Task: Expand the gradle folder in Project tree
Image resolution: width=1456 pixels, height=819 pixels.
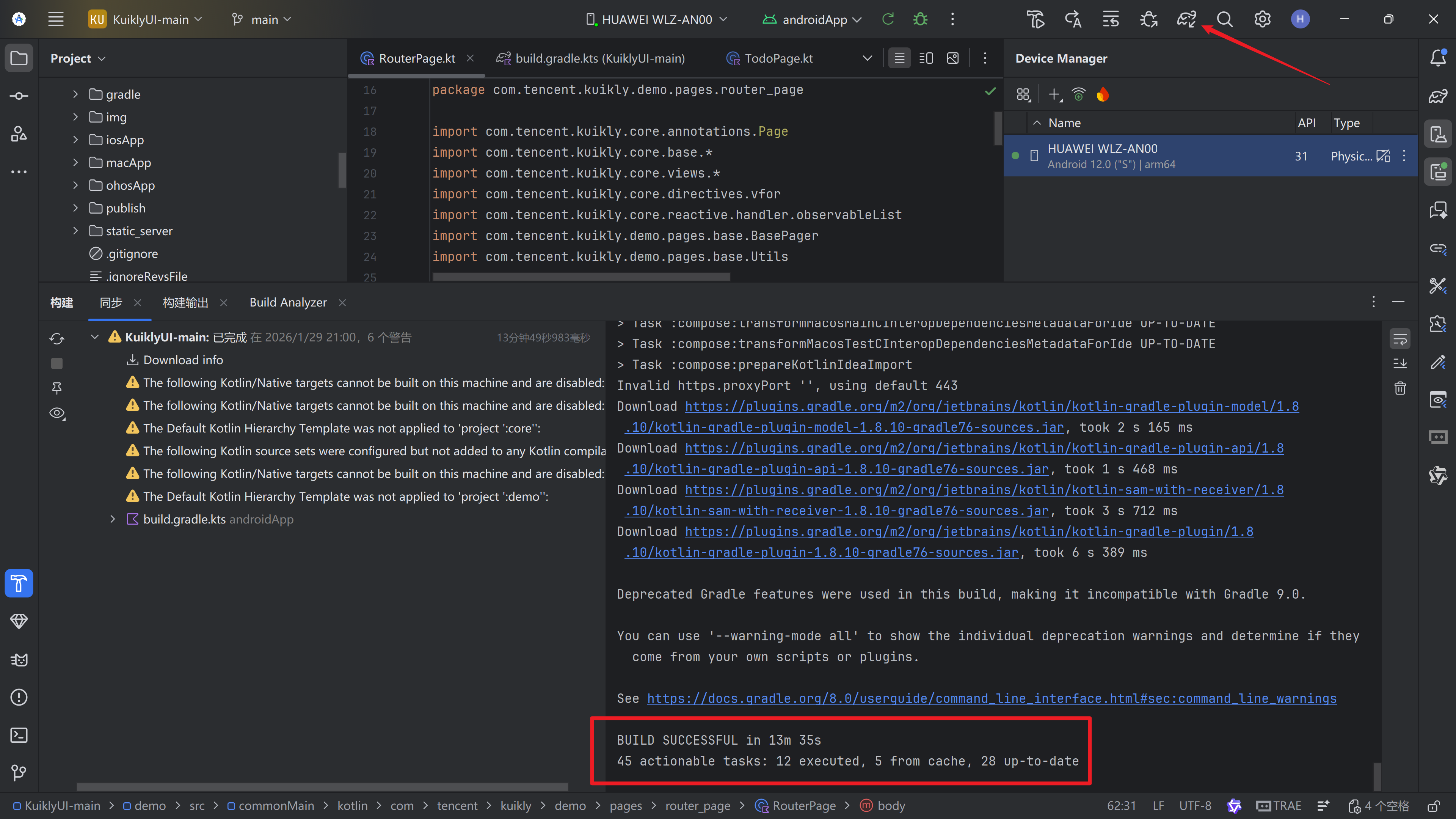Action: coord(75,94)
